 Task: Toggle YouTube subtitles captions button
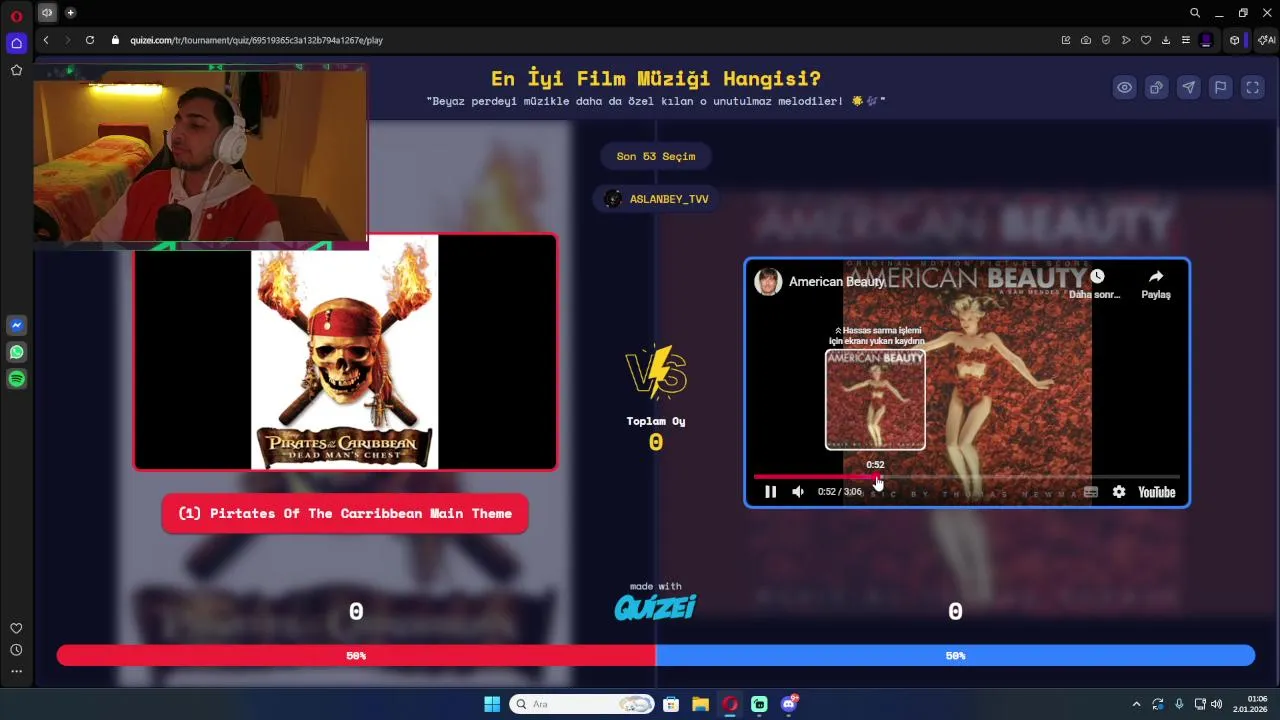(x=1091, y=491)
